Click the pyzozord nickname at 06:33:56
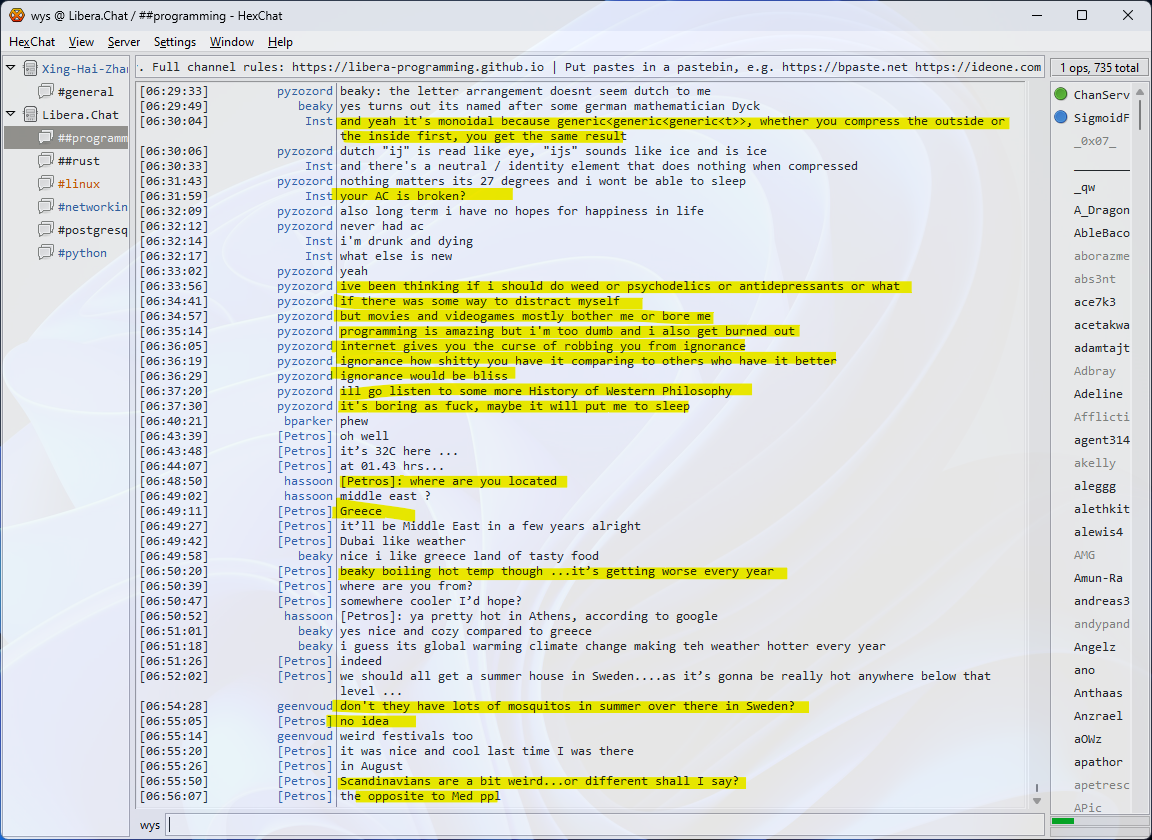This screenshot has width=1152, height=840. click(x=304, y=286)
